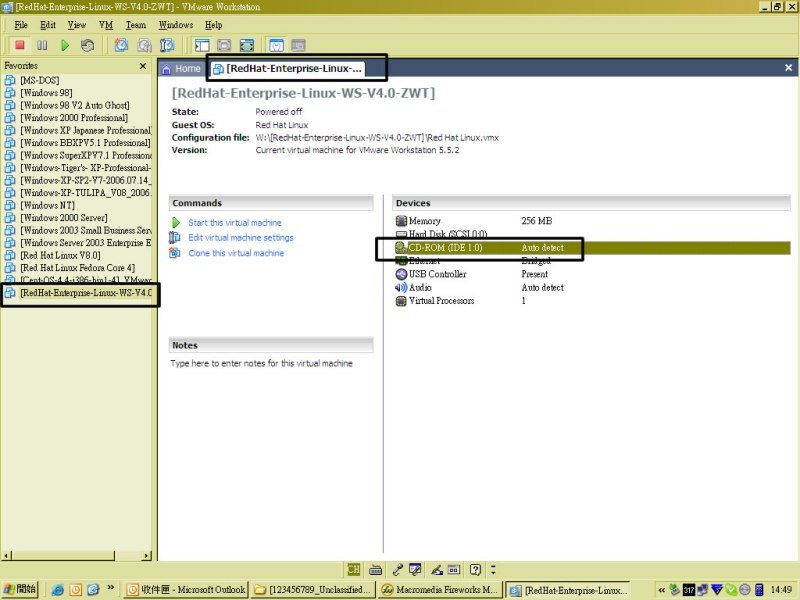This screenshot has width=800, height=600.
Task: Click Favorites scrollbar right arrow
Action: (147, 556)
